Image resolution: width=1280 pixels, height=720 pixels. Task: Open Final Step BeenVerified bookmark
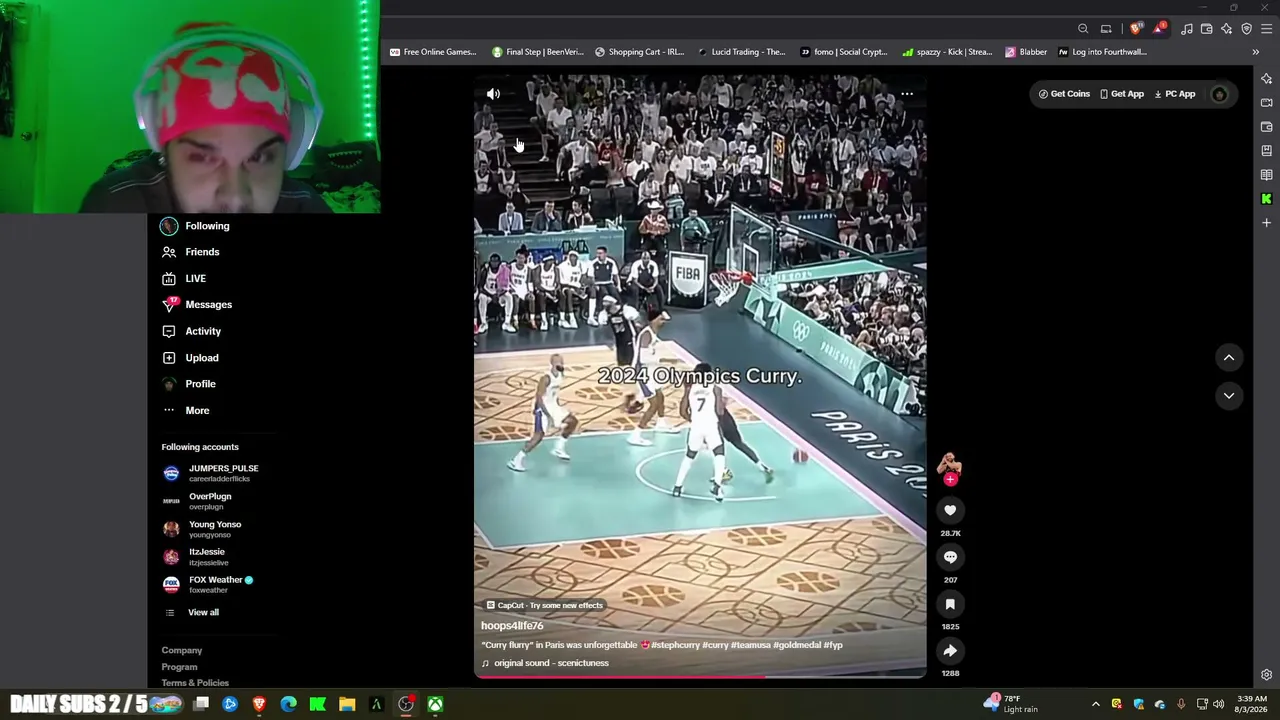538,52
